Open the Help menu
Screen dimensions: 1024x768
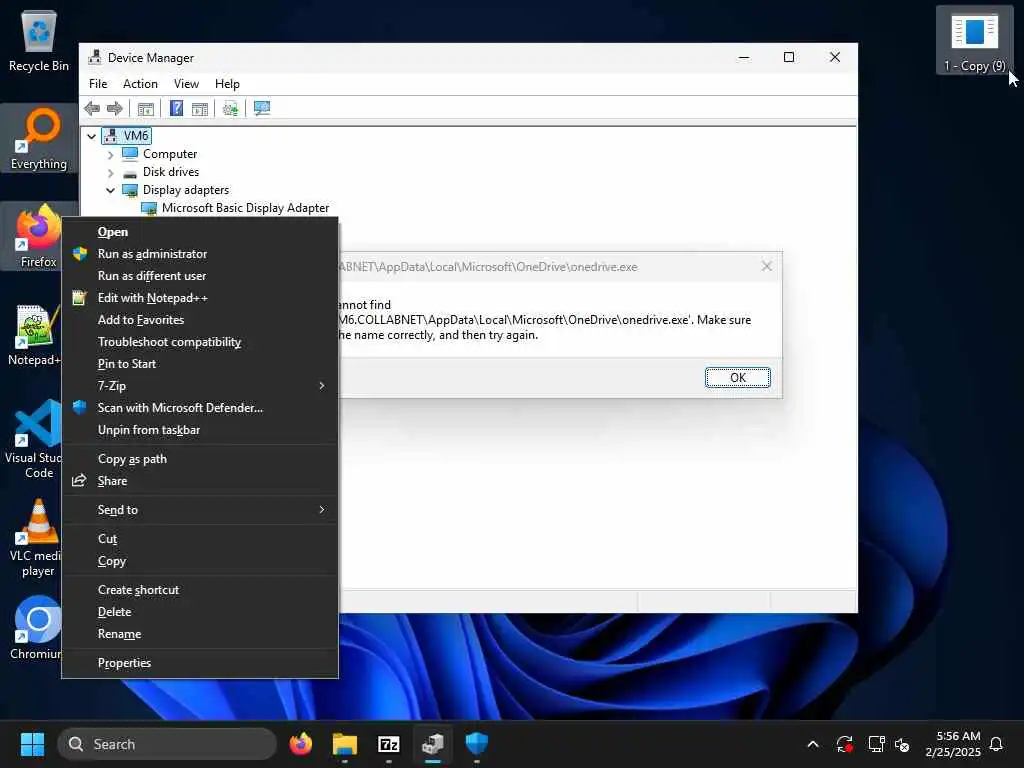[227, 84]
